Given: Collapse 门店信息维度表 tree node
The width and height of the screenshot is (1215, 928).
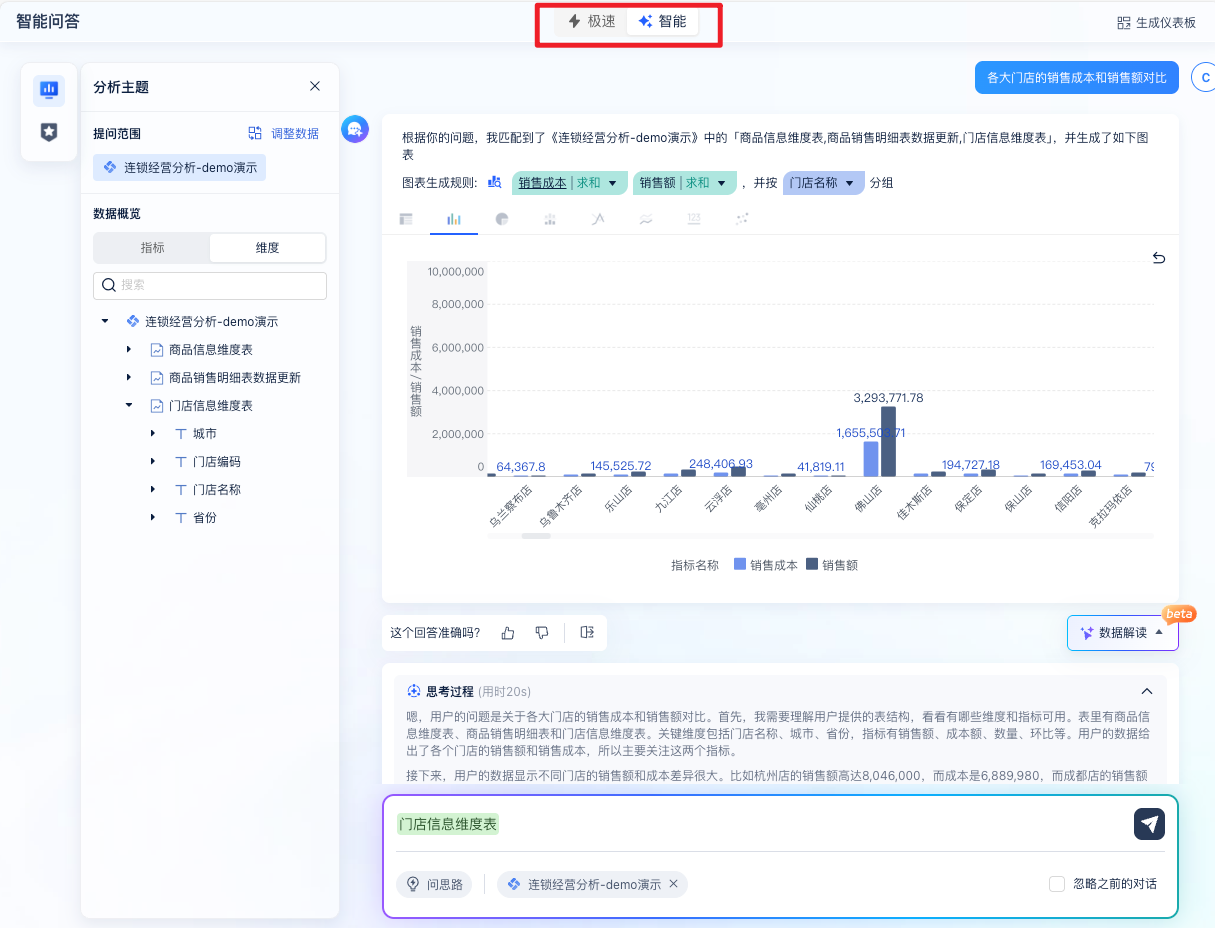Looking at the screenshot, I should [129, 405].
